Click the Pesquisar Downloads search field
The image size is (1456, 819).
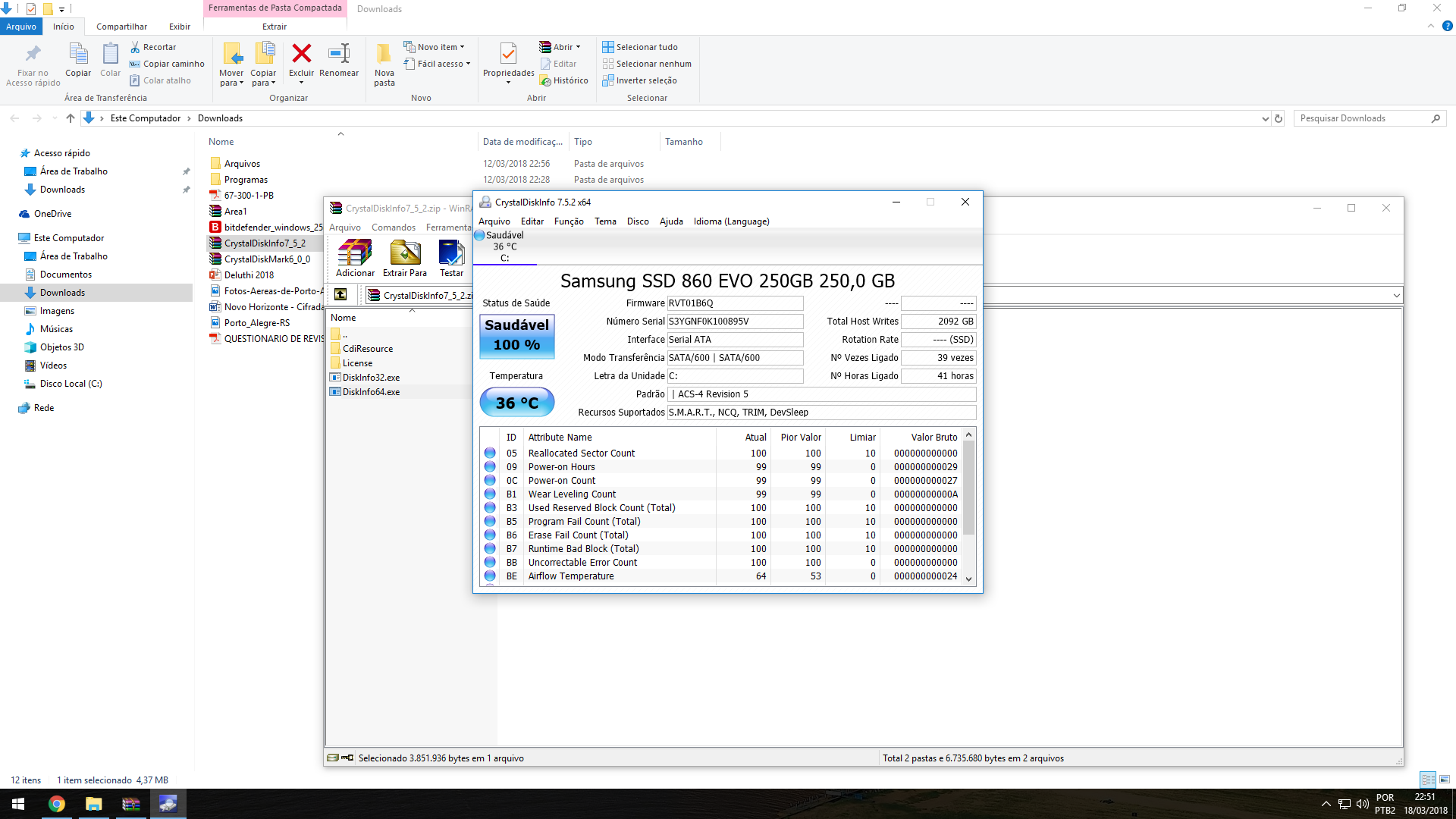click(x=1363, y=118)
